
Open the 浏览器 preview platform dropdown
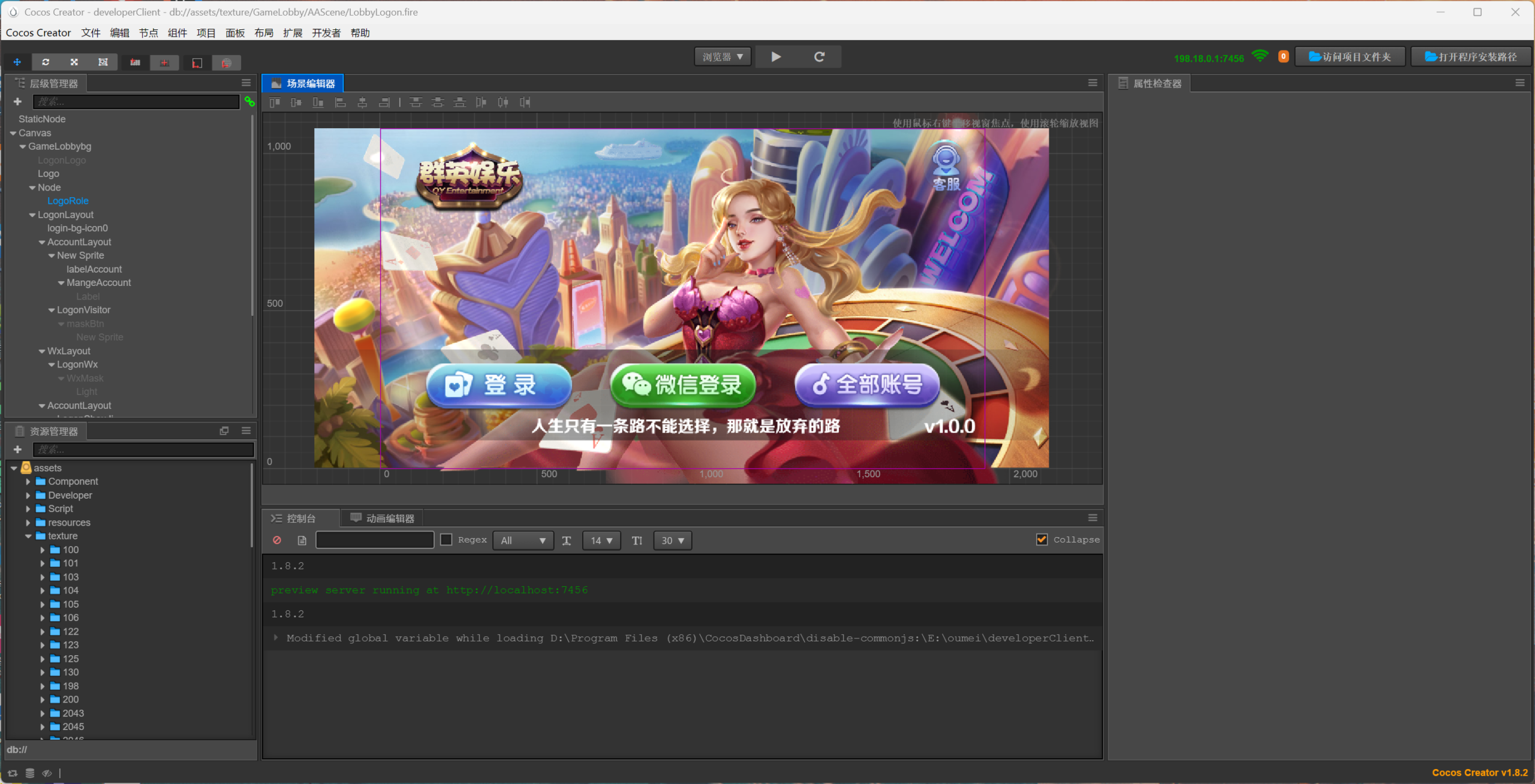pos(723,56)
